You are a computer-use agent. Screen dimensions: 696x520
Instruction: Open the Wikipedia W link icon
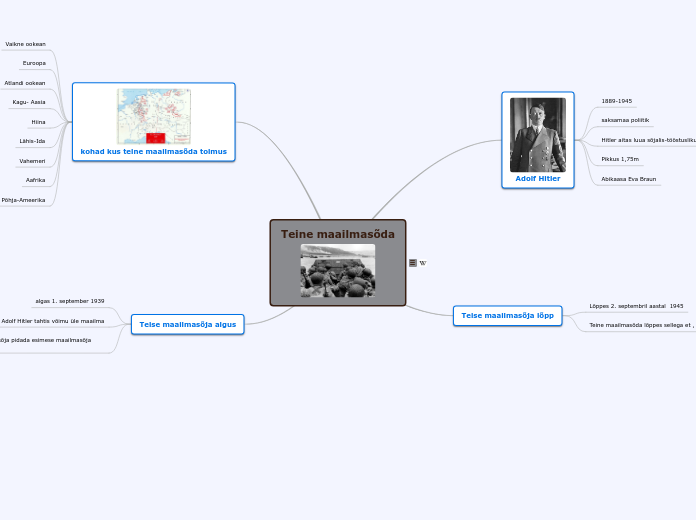pos(423,263)
